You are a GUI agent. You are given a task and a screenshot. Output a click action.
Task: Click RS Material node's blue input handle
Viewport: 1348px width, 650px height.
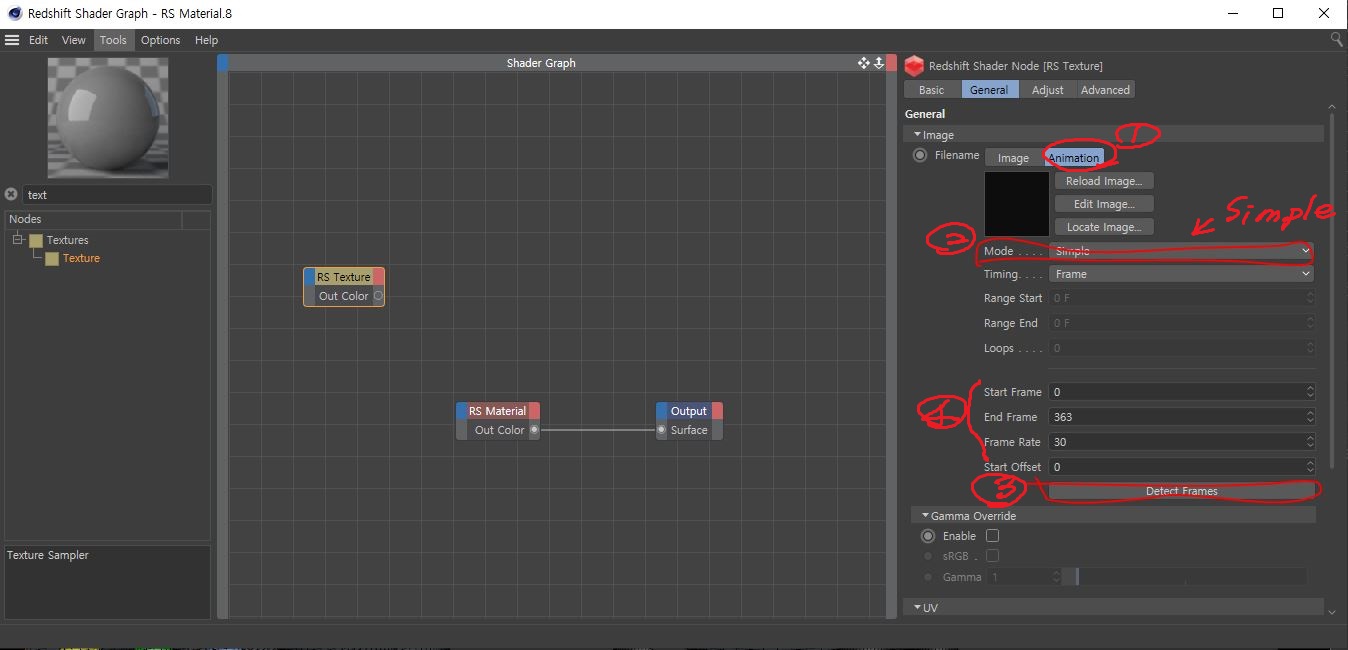coord(461,411)
